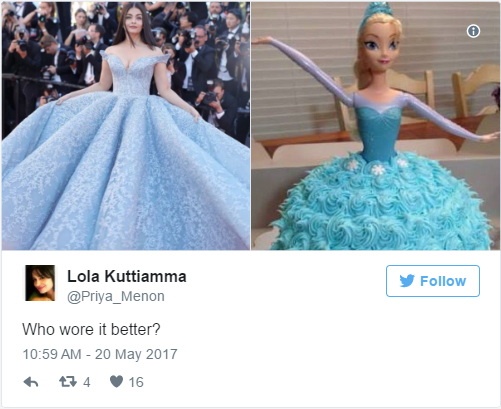Open the blue gown red carpet photo

pos(126,126)
